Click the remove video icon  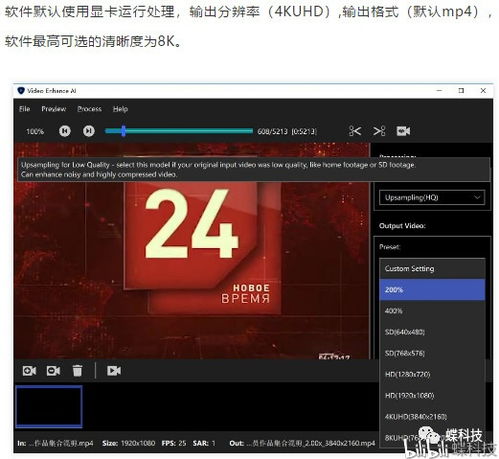(x=53, y=371)
